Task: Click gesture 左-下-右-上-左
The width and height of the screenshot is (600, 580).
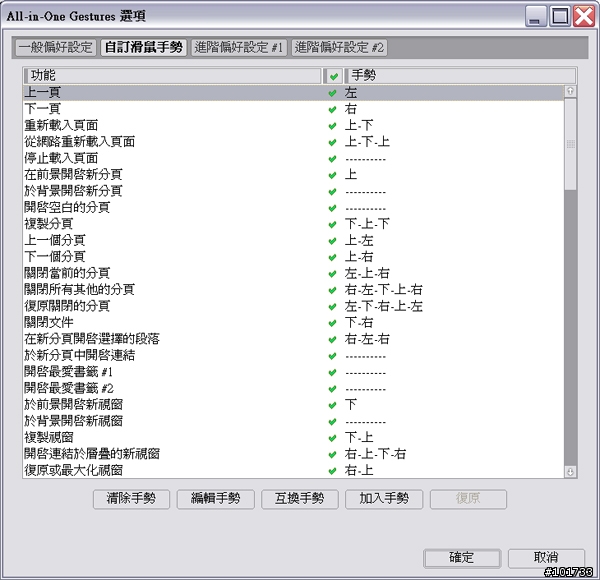Action: pyautogui.click(x=383, y=306)
